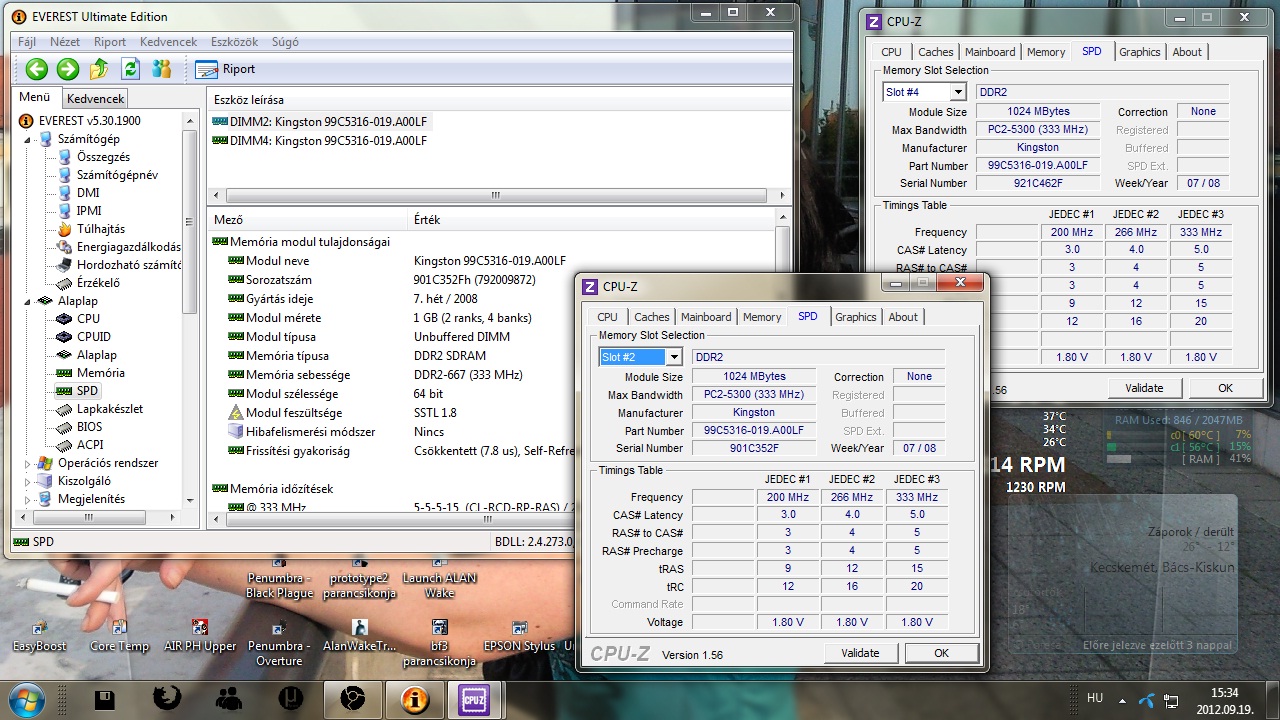Select DMI in the EVEREST tree

(x=88, y=193)
